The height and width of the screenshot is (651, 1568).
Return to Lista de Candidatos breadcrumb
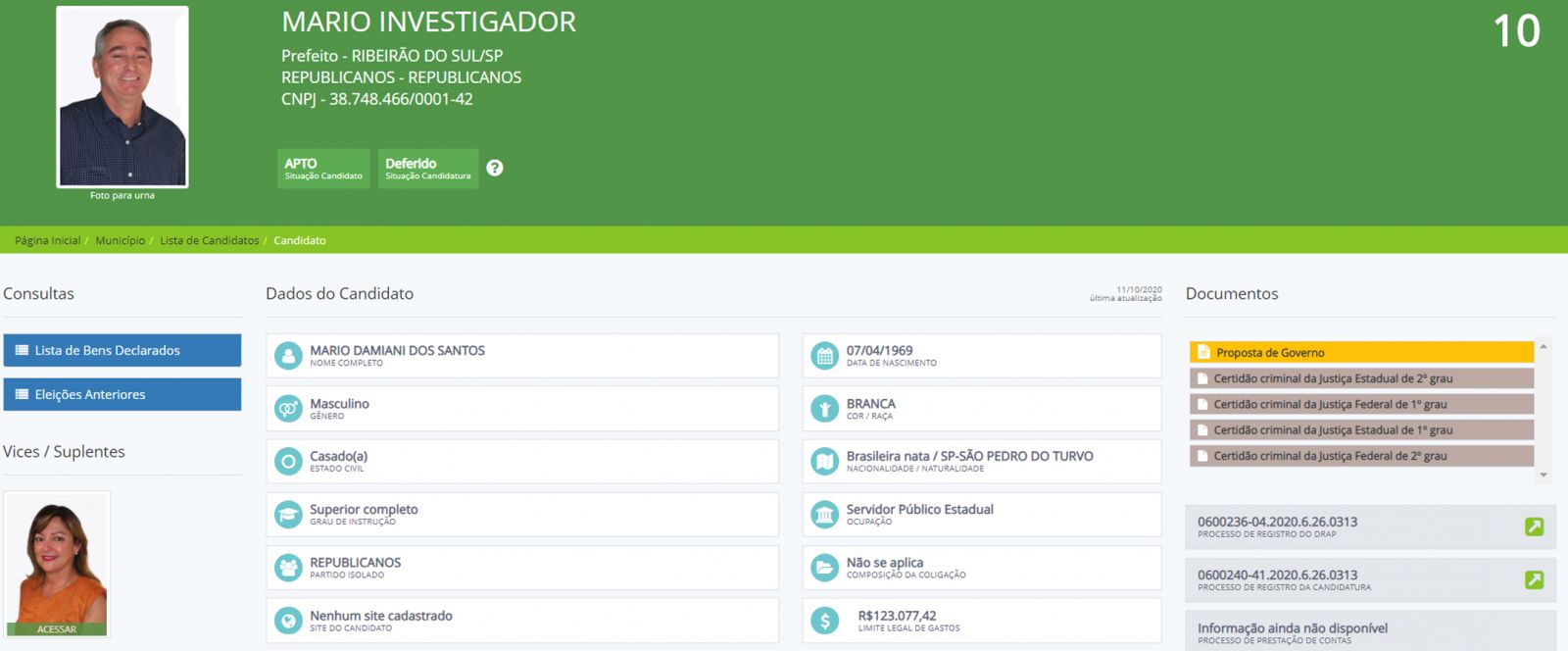click(x=210, y=240)
